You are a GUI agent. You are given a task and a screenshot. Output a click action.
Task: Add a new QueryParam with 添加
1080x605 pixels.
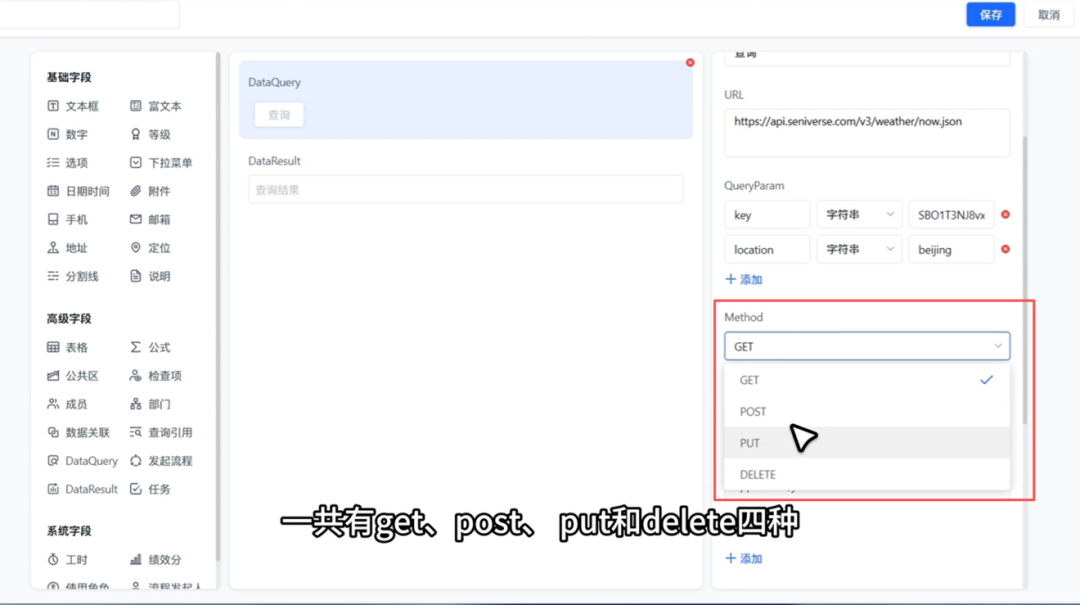click(744, 279)
